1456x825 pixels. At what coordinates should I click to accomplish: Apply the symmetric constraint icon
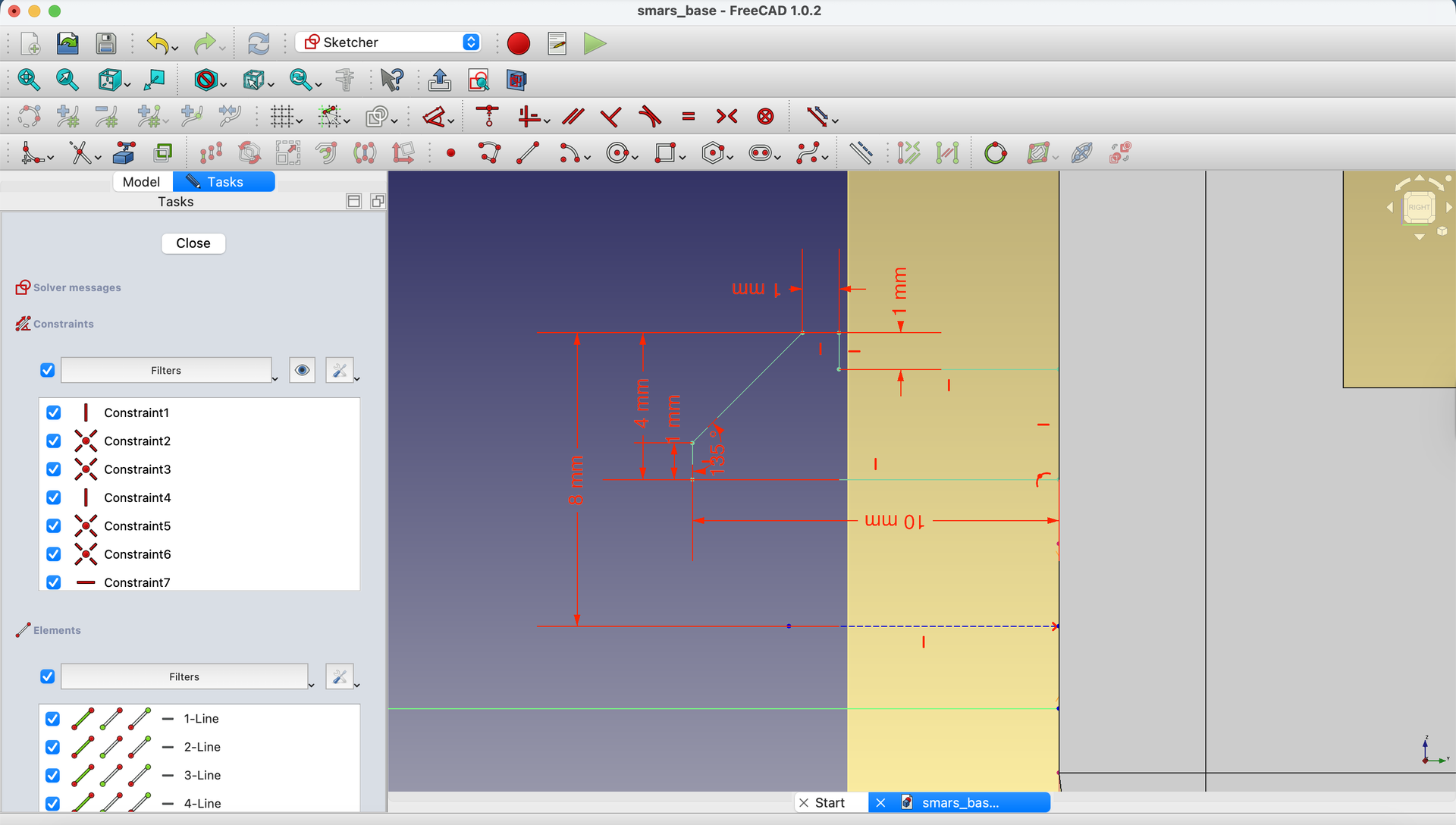coord(726,116)
